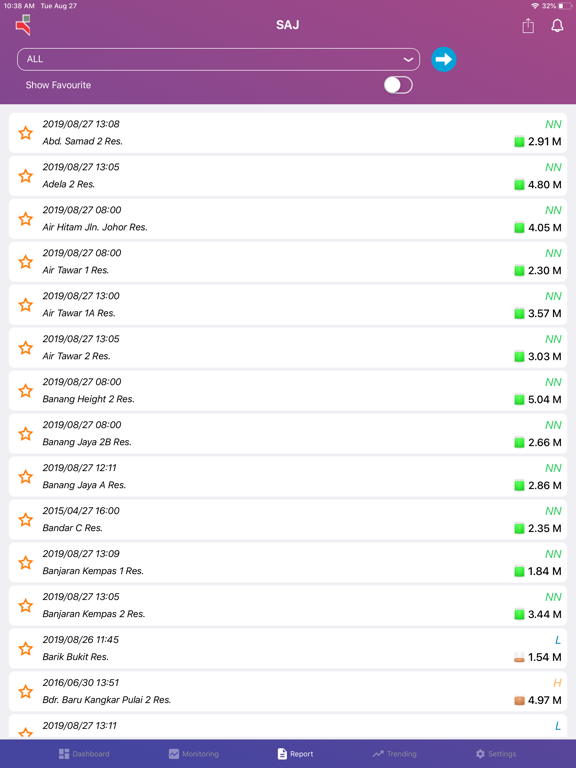
Task: Tap green level icon for Adela 2 Res.
Action: [519, 185]
